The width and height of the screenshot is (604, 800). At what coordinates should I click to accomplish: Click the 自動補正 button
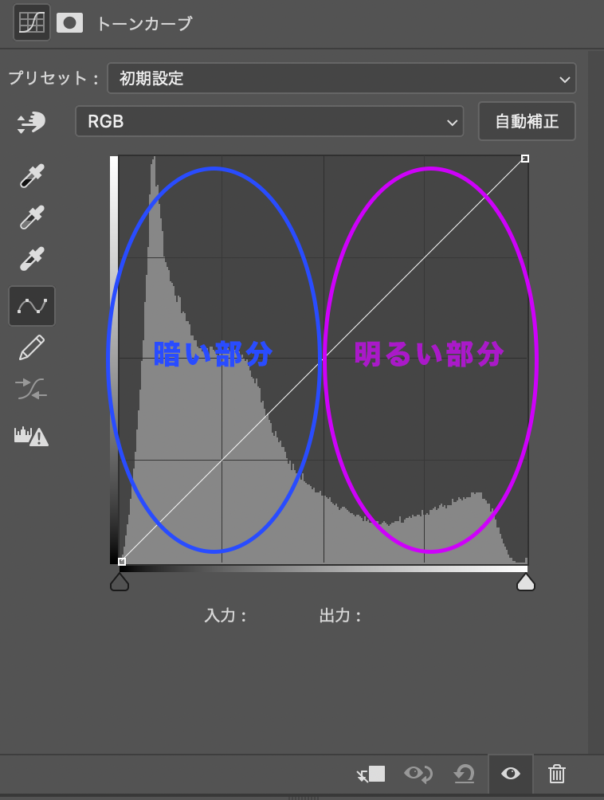point(526,121)
